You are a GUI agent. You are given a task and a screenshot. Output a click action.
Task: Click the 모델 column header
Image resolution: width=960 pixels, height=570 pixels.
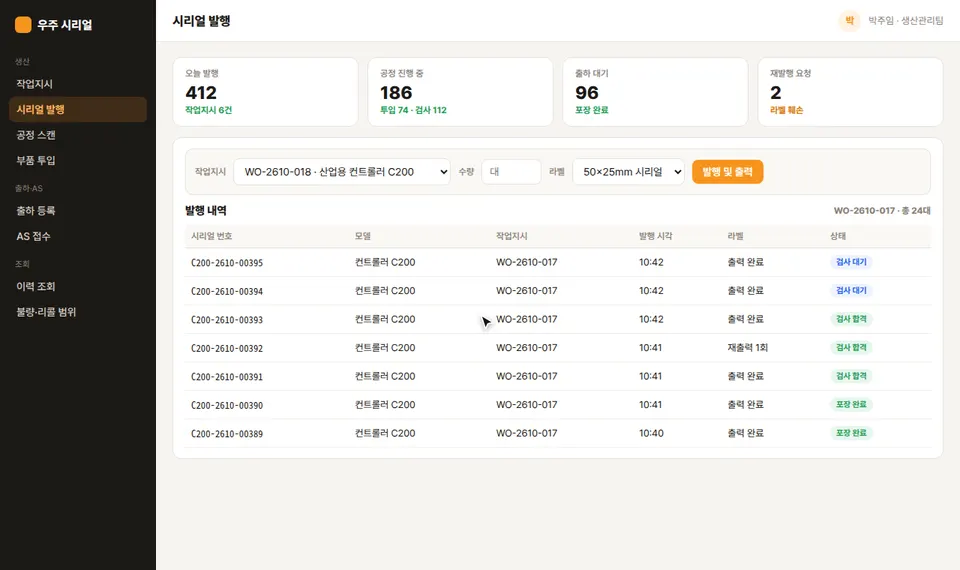click(x=362, y=236)
